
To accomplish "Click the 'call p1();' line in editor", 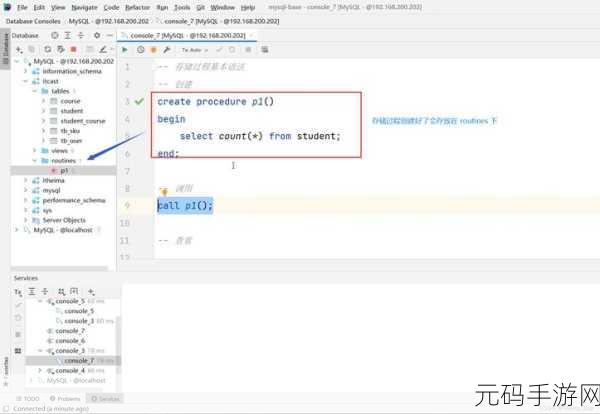I will 185,205.
